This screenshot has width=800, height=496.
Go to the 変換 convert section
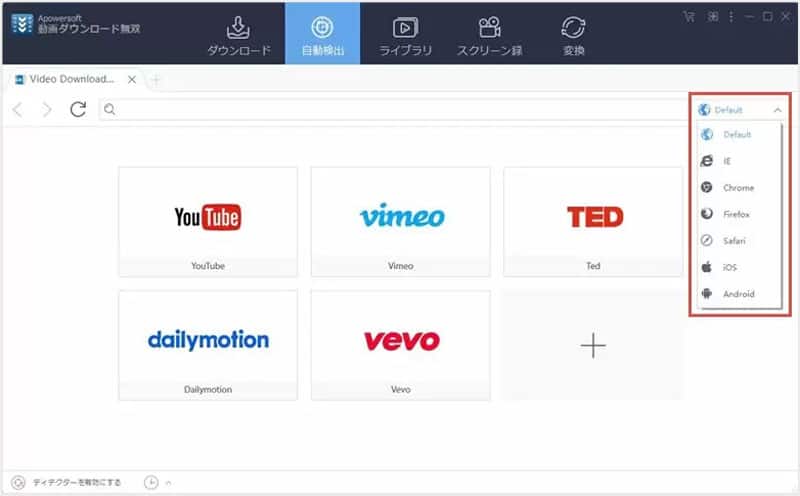tap(573, 34)
